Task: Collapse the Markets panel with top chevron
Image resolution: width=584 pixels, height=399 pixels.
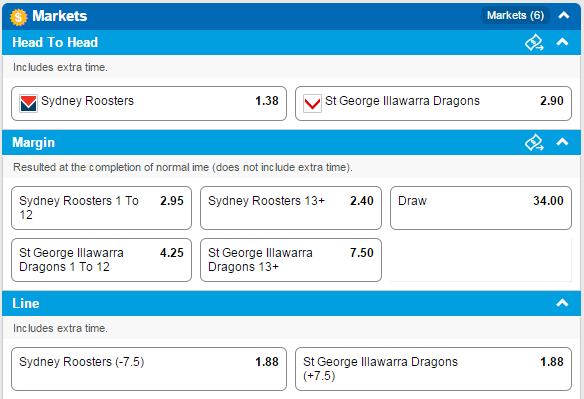Action: 564,15
